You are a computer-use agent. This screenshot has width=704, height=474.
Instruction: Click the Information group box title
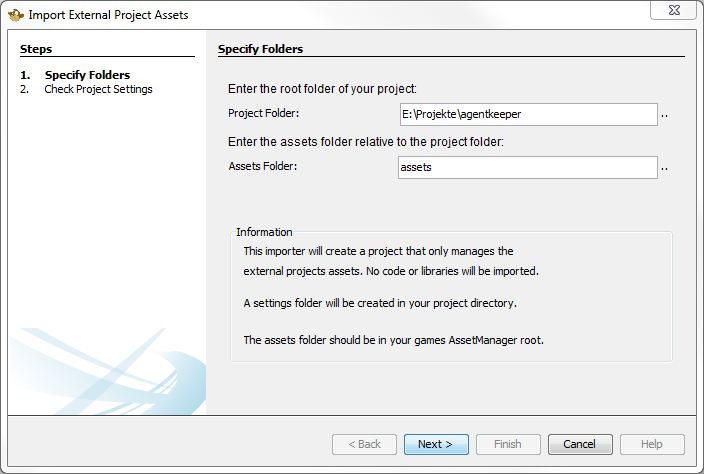coord(264,232)
